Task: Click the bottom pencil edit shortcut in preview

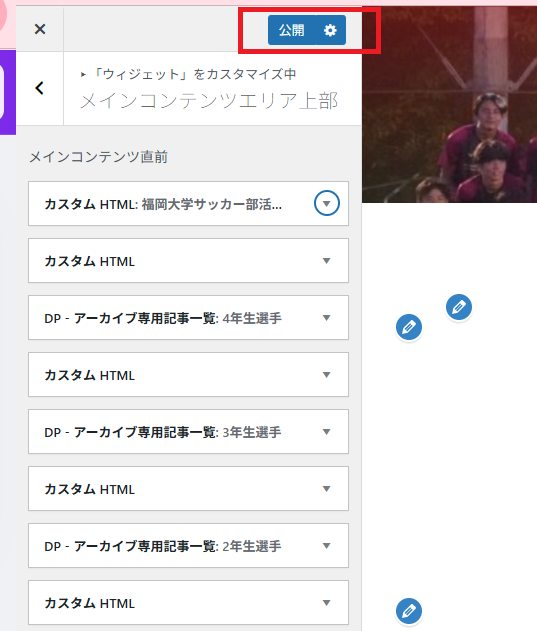Action: pyautogui.click(x=409, y=611)
